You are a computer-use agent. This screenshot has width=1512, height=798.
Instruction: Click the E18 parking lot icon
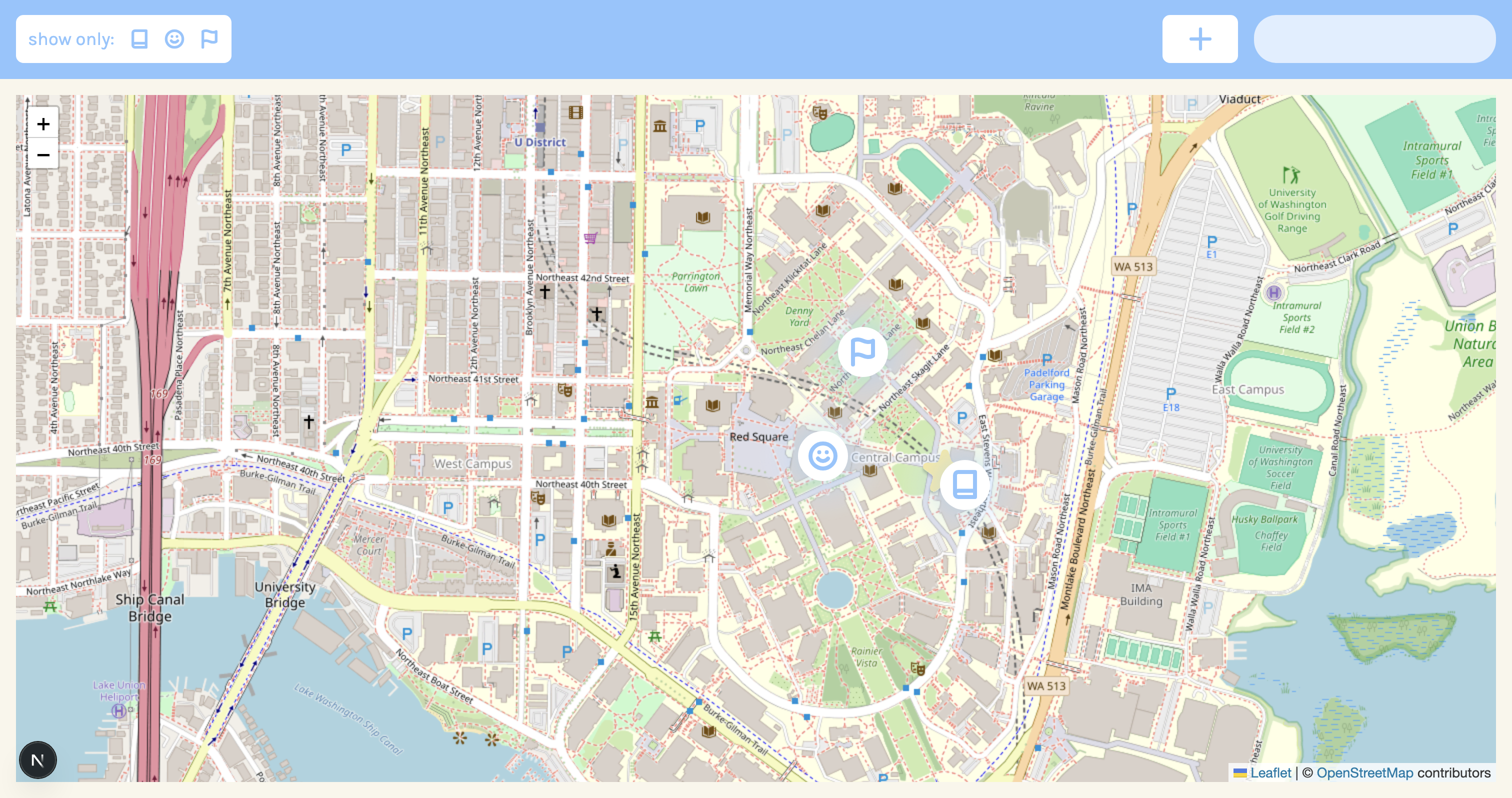point(1170,393)
